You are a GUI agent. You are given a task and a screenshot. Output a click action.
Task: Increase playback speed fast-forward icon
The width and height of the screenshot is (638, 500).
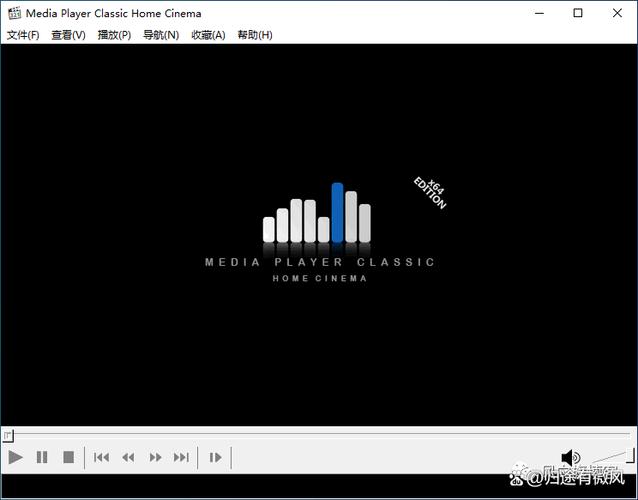click(x=155, y=458)
